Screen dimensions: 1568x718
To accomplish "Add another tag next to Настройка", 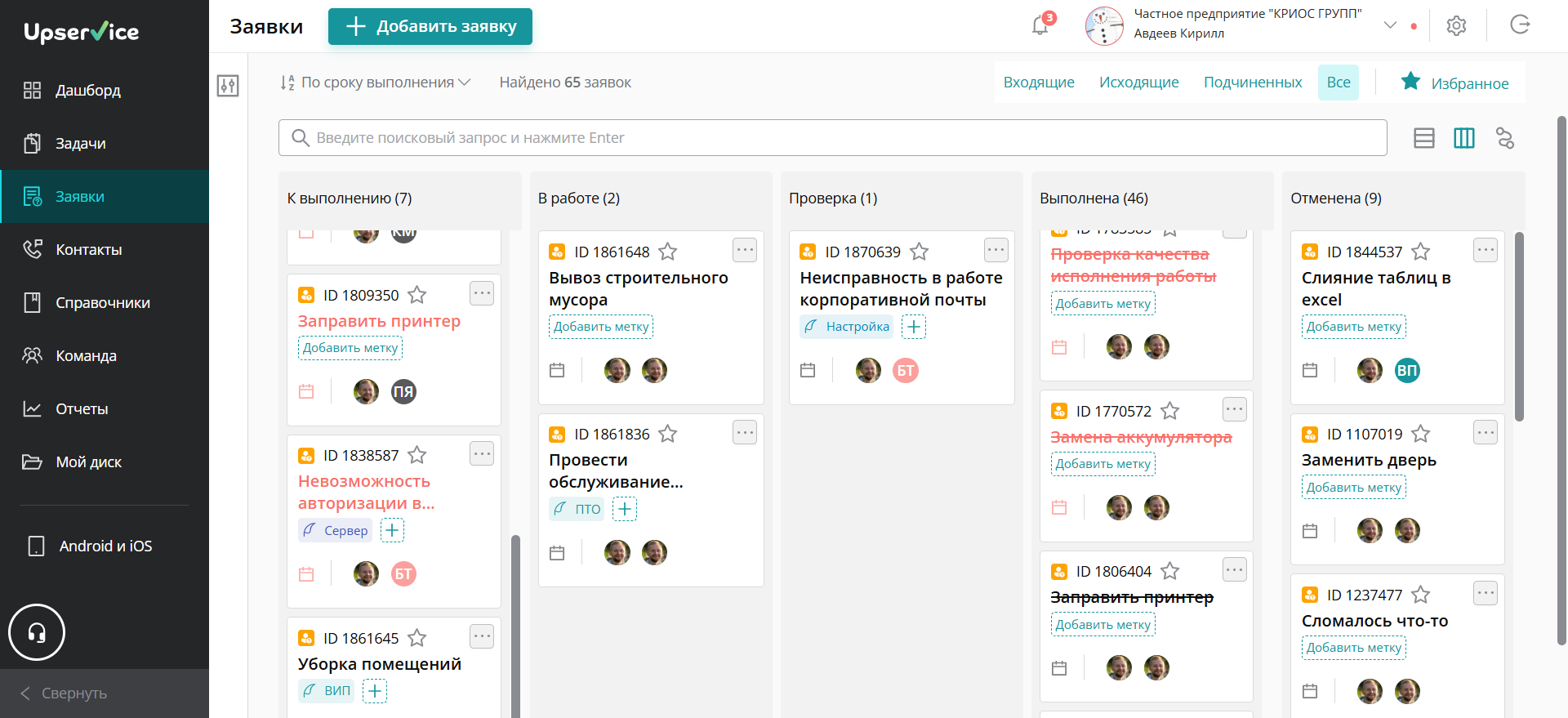I will [914, 327].
